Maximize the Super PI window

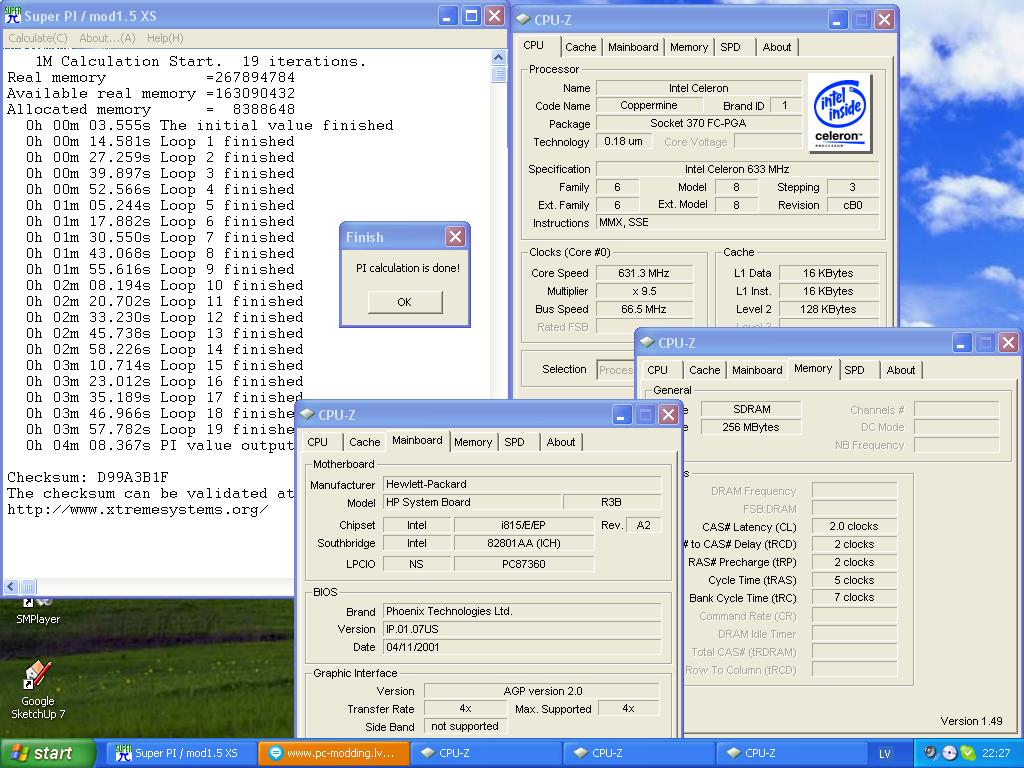[x=471, y=16]
